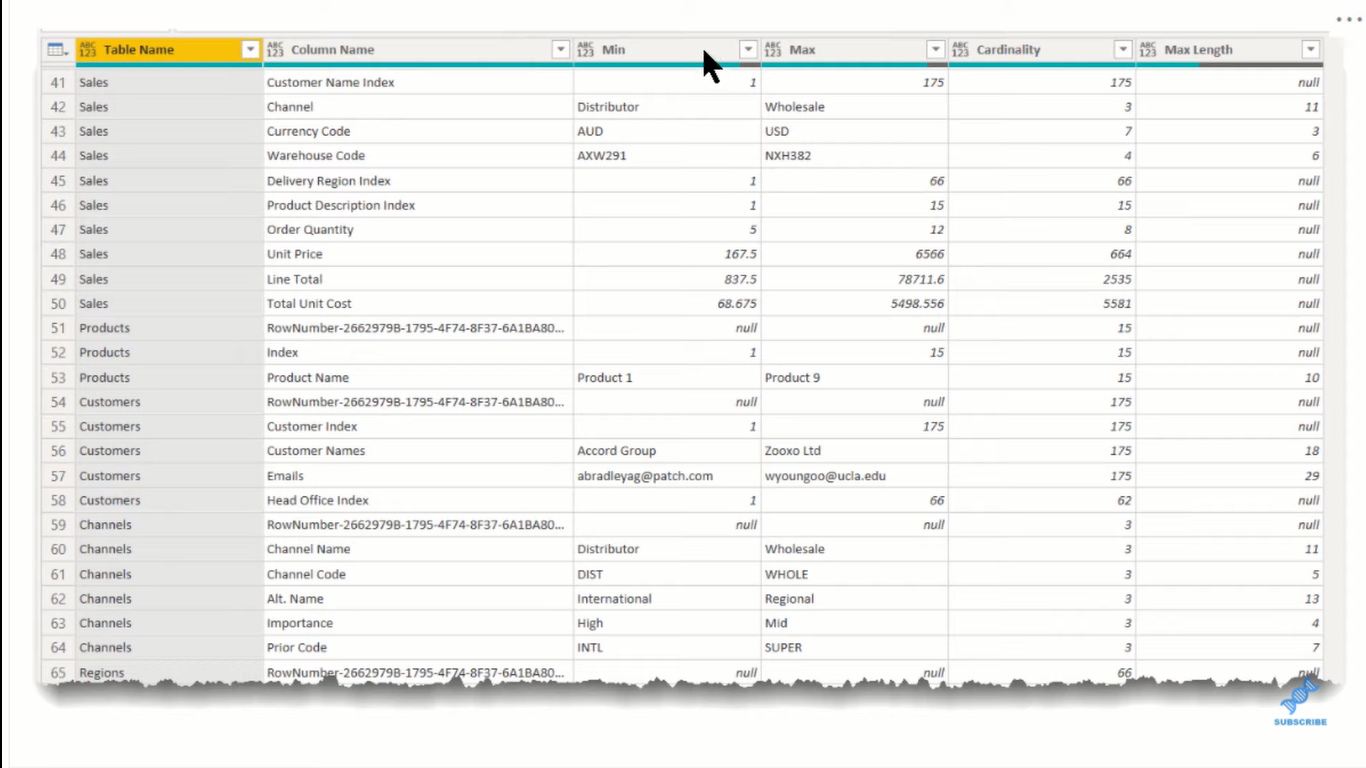
Task: Click the Emails cell
Action: click(x=418, y=476)
